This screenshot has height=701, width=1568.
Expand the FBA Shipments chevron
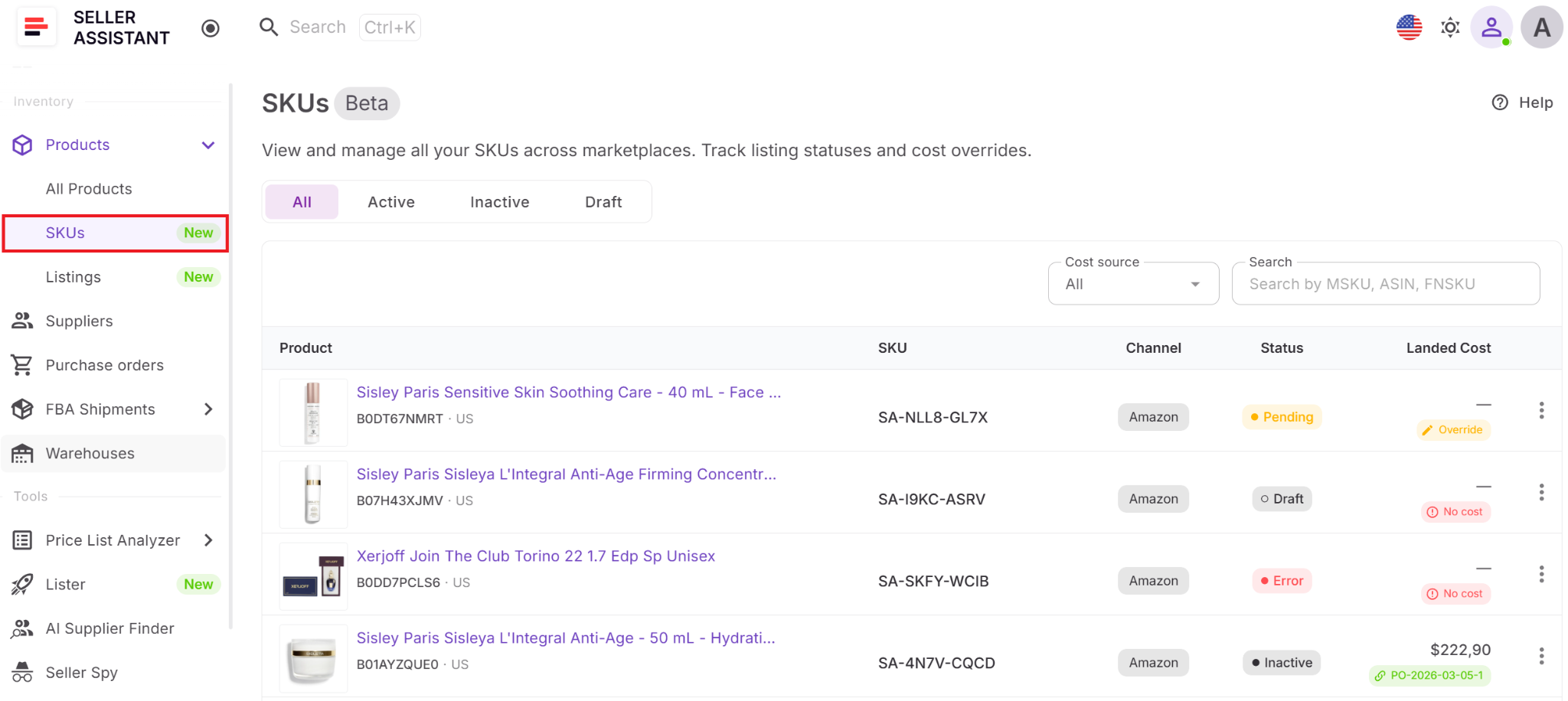(x=208, y=409)
